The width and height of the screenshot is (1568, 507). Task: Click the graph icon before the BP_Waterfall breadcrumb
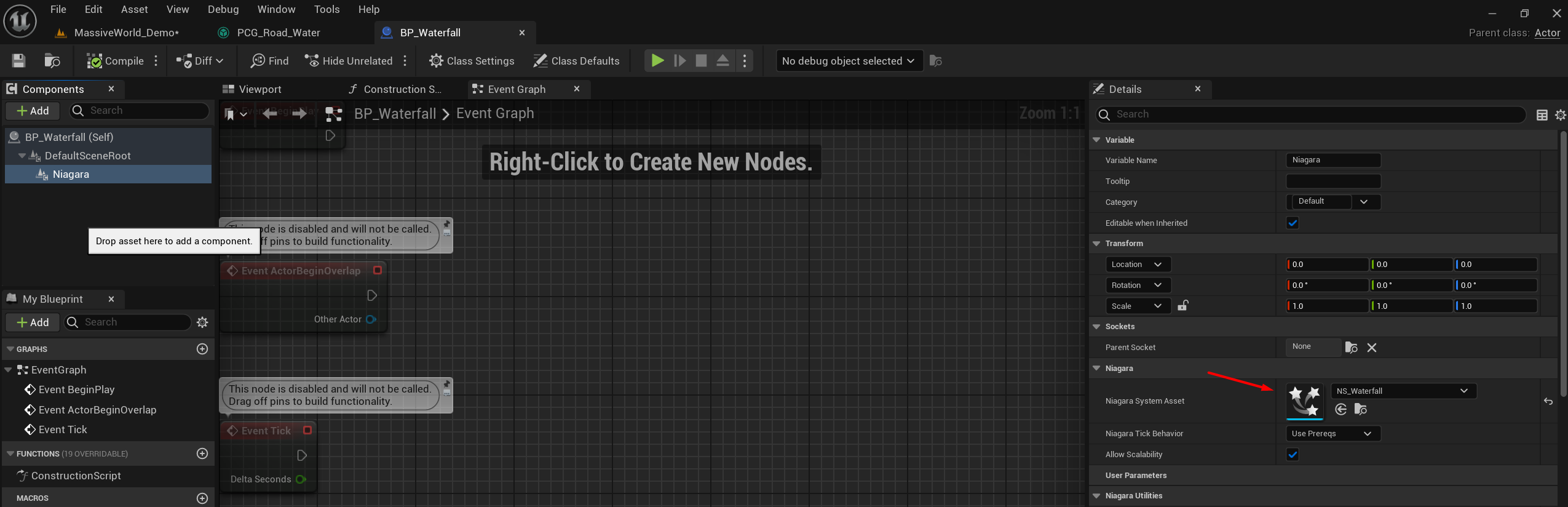333,114
